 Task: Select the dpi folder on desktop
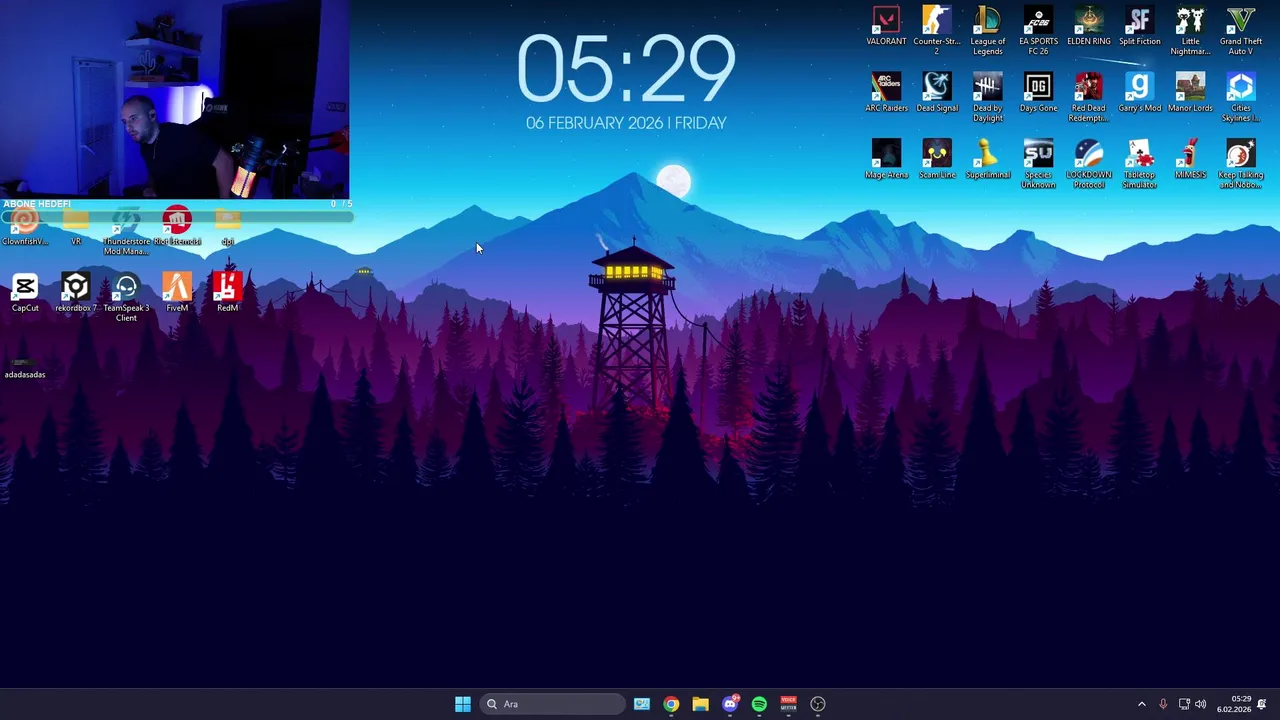(227, 227)
